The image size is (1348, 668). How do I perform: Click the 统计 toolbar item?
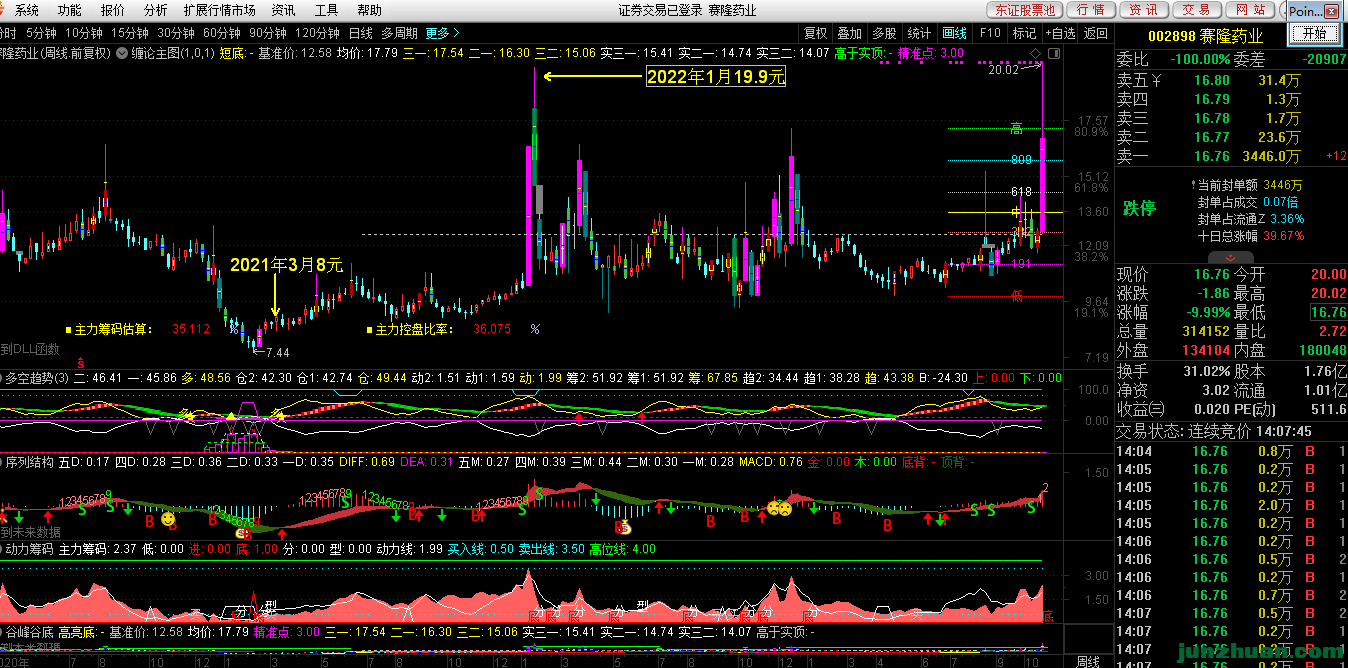(x=919, y=32)
